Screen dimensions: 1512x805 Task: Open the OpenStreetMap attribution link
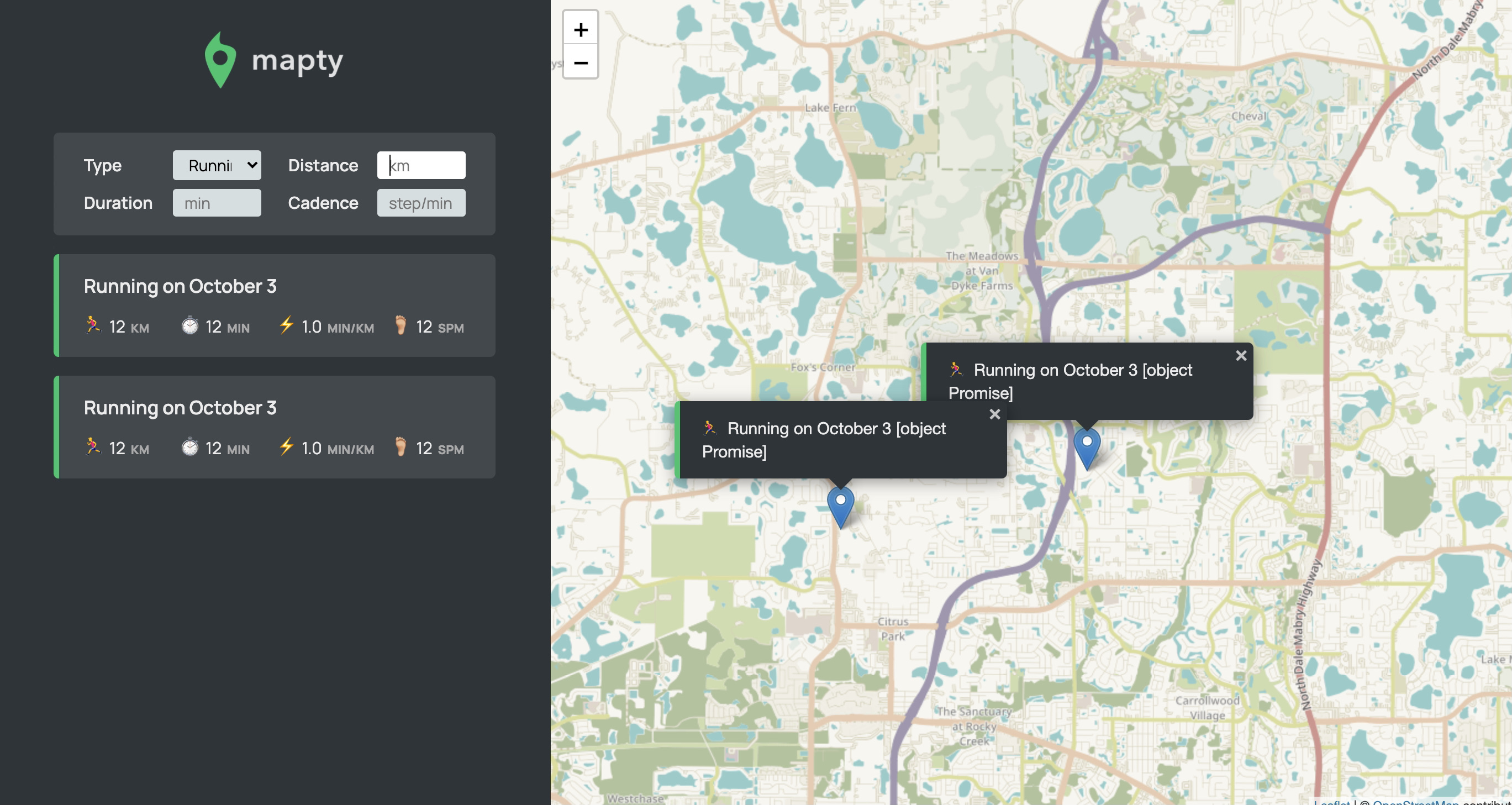[x=1415, y=802]
